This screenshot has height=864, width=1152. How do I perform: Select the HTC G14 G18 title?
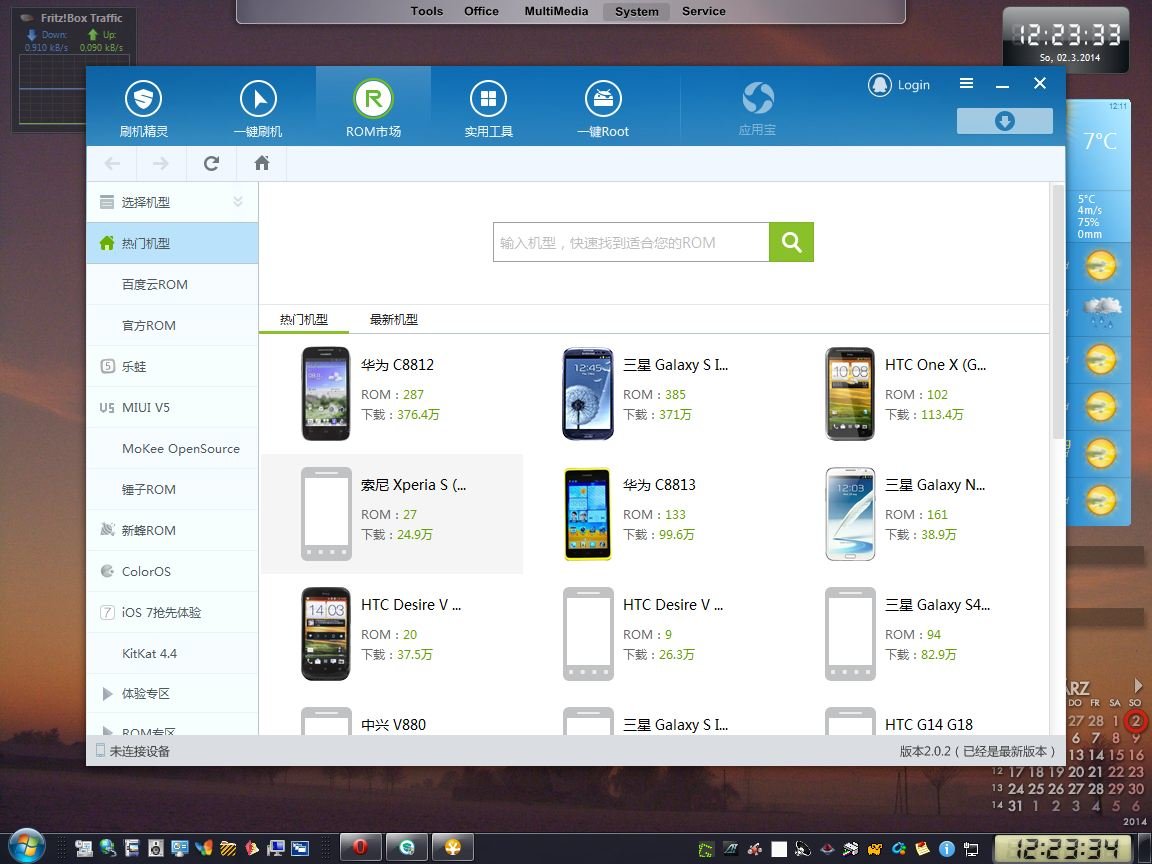point(929,724)
